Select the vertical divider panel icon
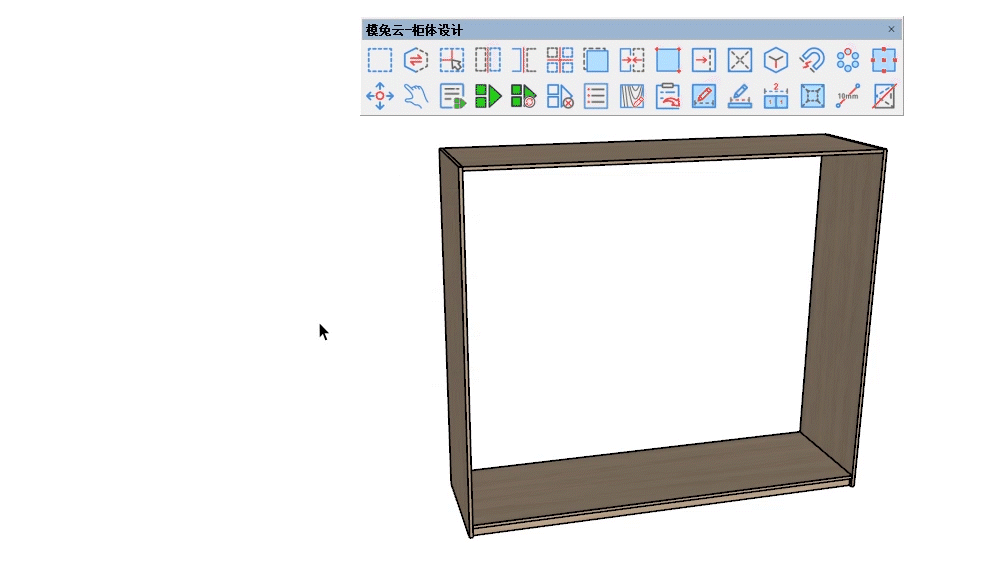1000x564 pixels. 488,61
